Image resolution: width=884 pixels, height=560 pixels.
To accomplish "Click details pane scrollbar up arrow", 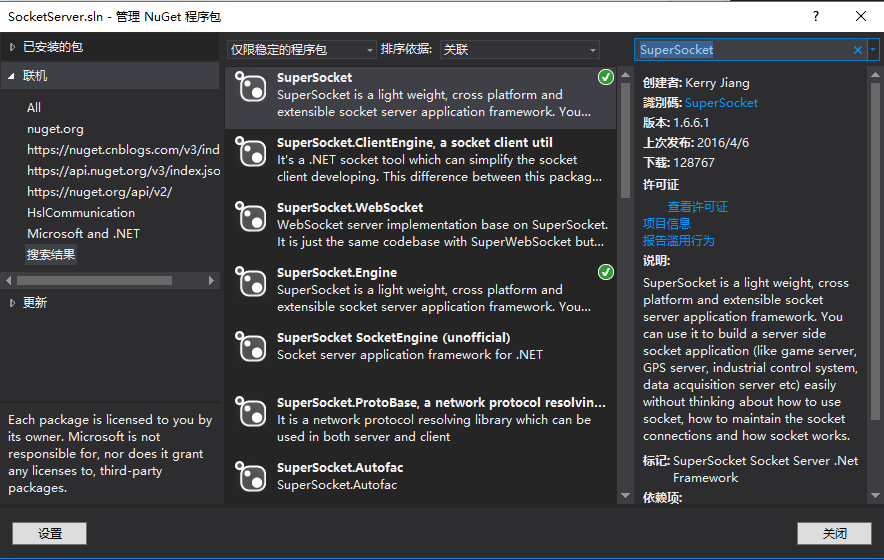I will click(x=875, y=74).
